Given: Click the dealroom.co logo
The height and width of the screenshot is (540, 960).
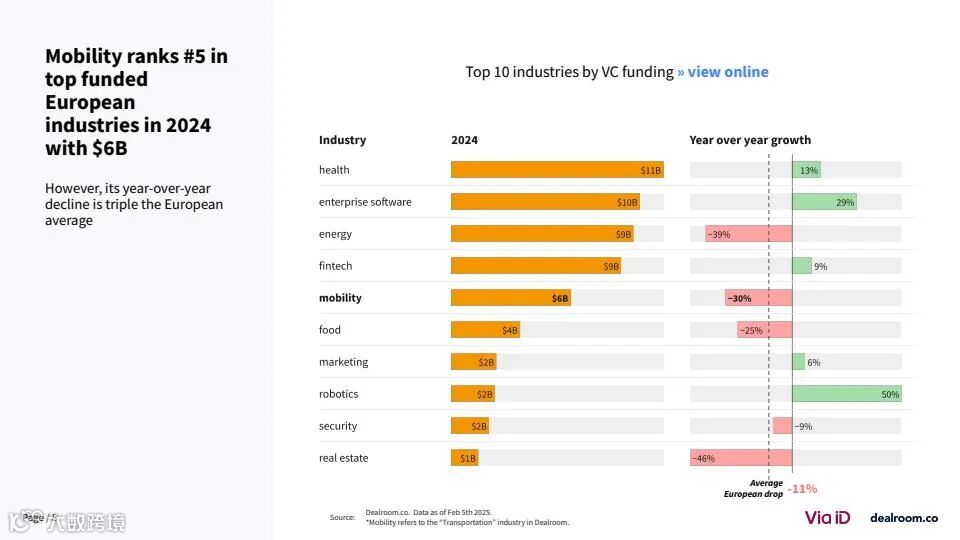Looking at the screenshot, I should tap(903, 518).
